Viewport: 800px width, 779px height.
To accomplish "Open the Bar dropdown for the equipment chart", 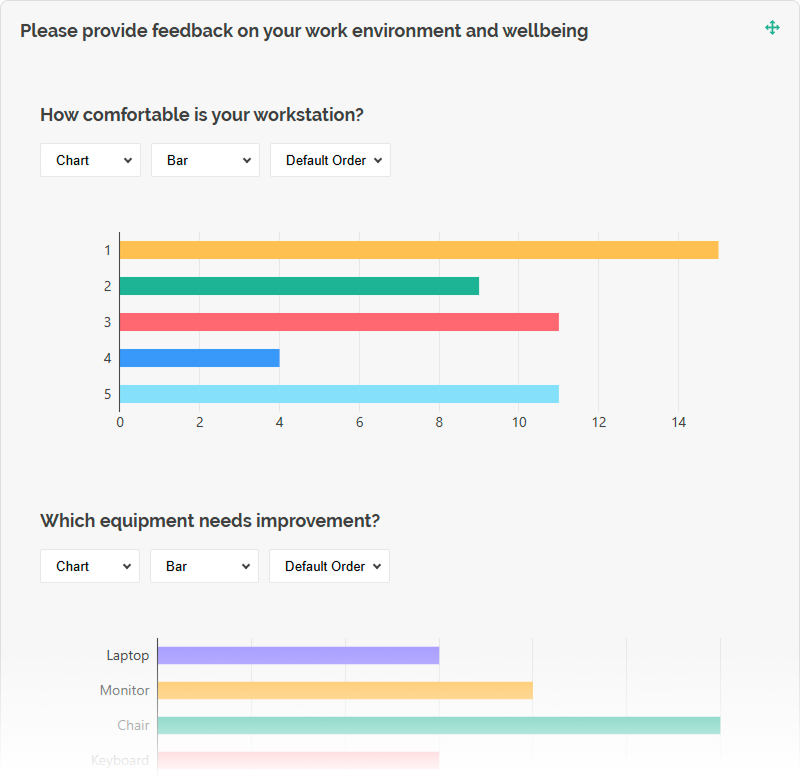I will [x=204, y=566].
